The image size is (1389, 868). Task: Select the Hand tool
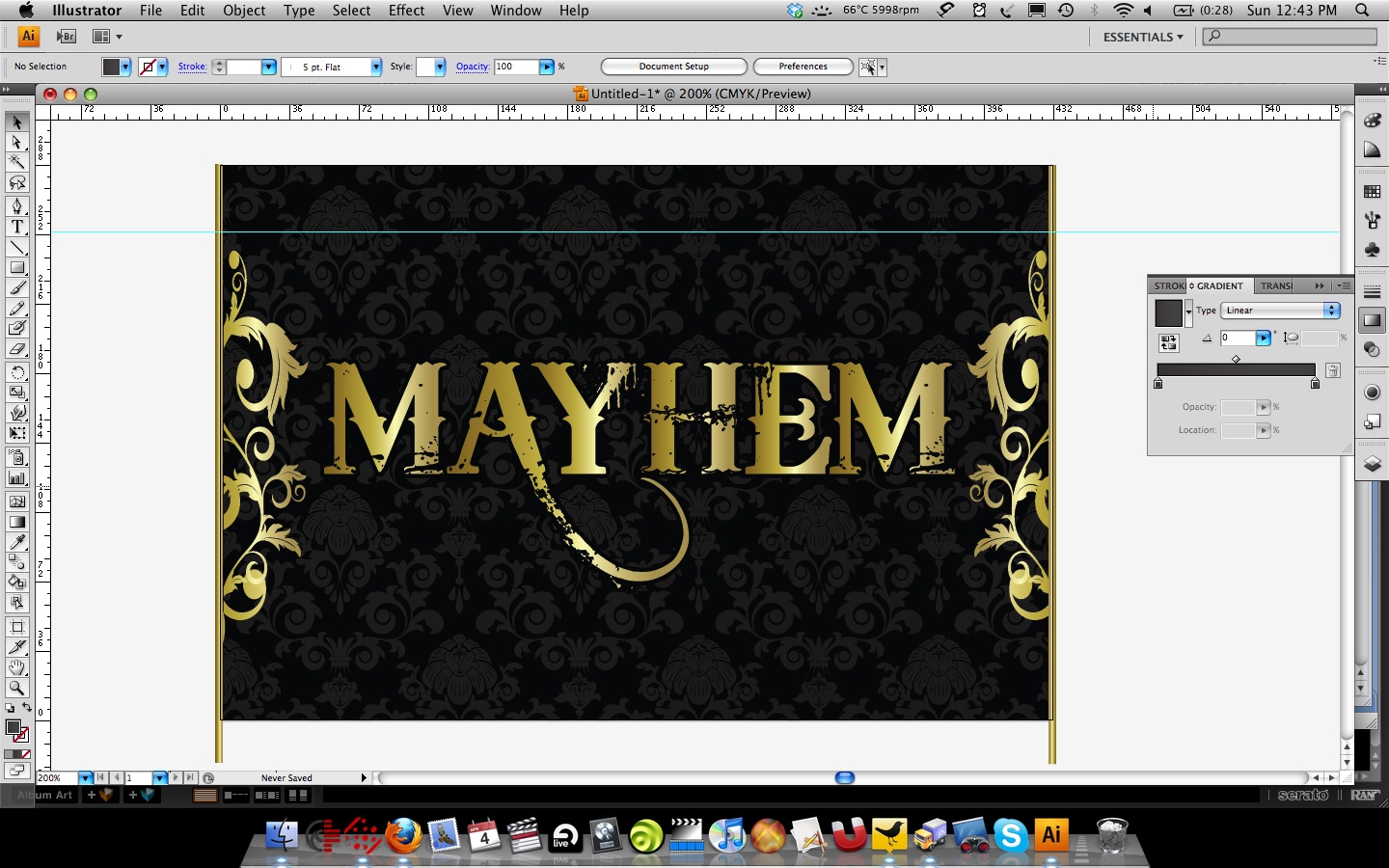coord(17,667)
